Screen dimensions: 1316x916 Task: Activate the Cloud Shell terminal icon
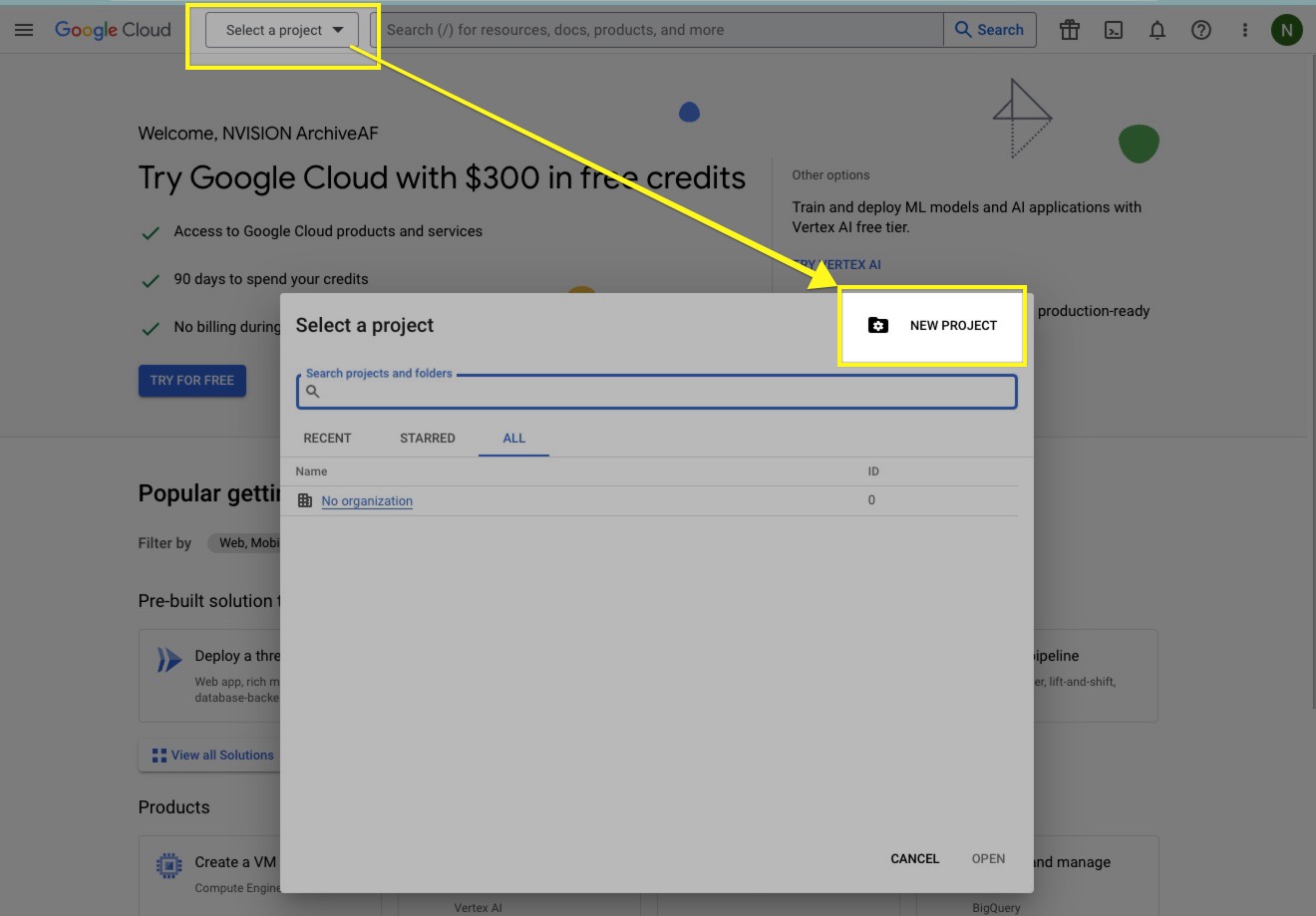[1114, 30]
